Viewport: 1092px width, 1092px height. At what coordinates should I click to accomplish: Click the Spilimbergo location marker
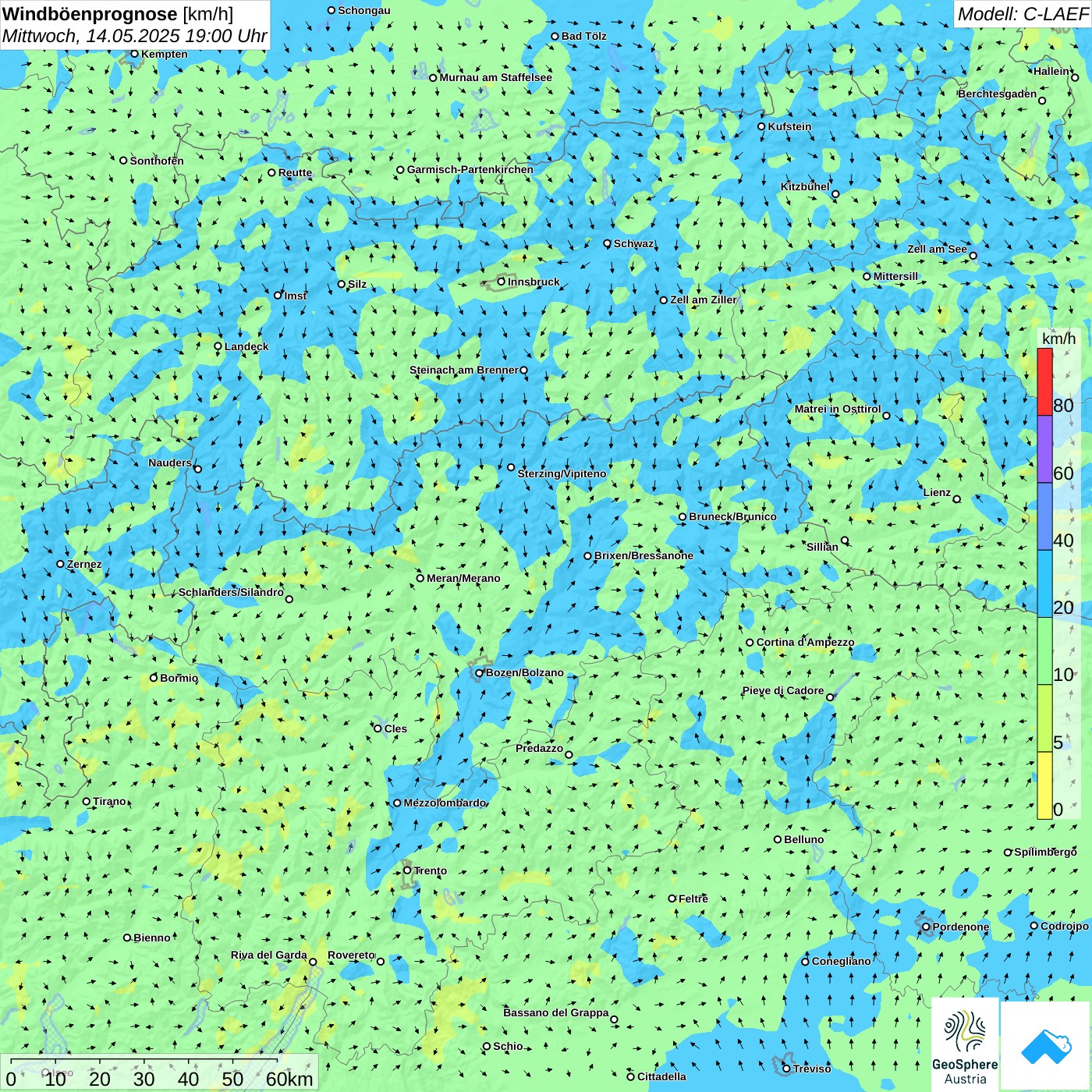click(1008, 853)
